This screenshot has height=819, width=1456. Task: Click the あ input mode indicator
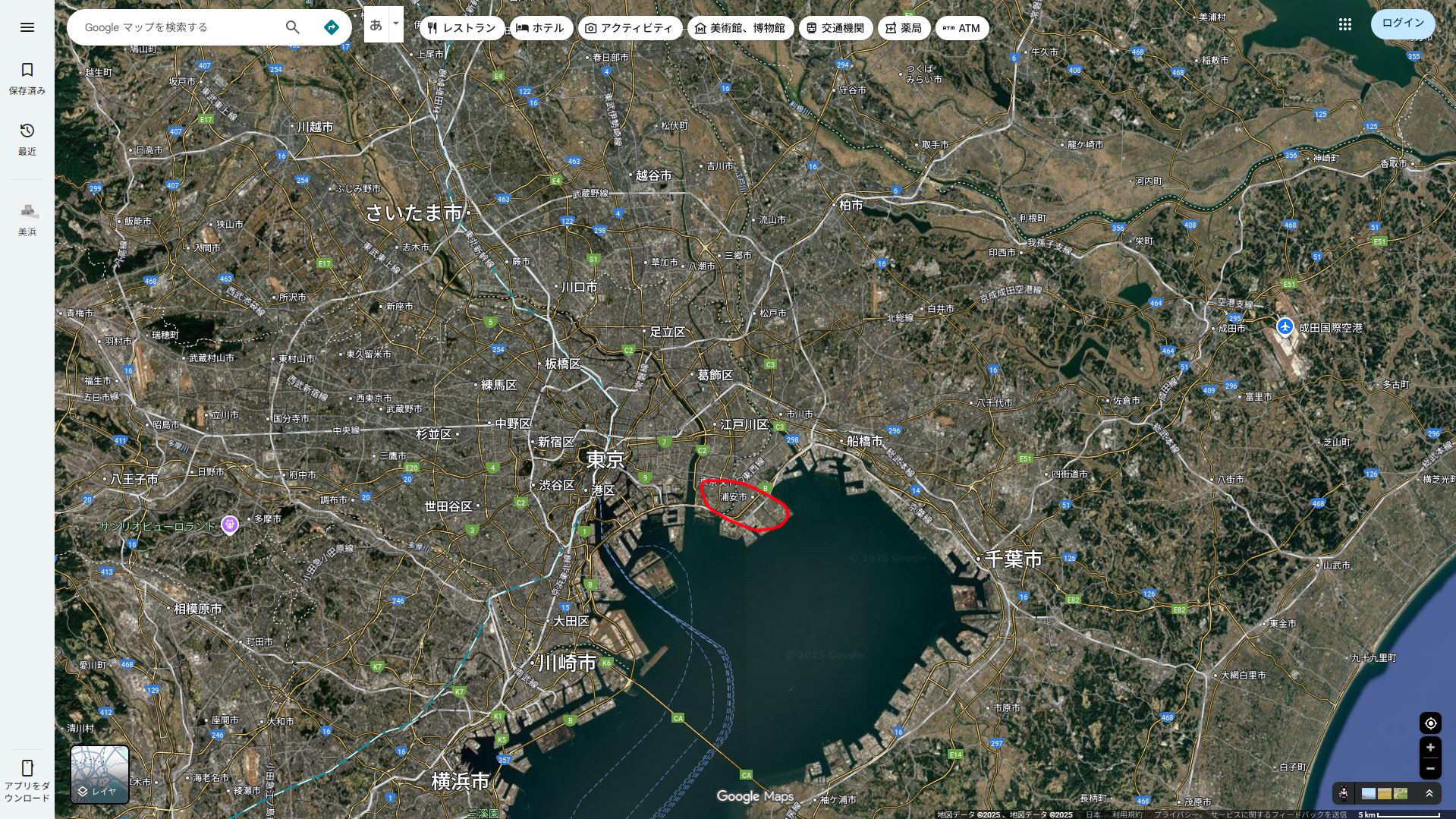pos(376,25)
